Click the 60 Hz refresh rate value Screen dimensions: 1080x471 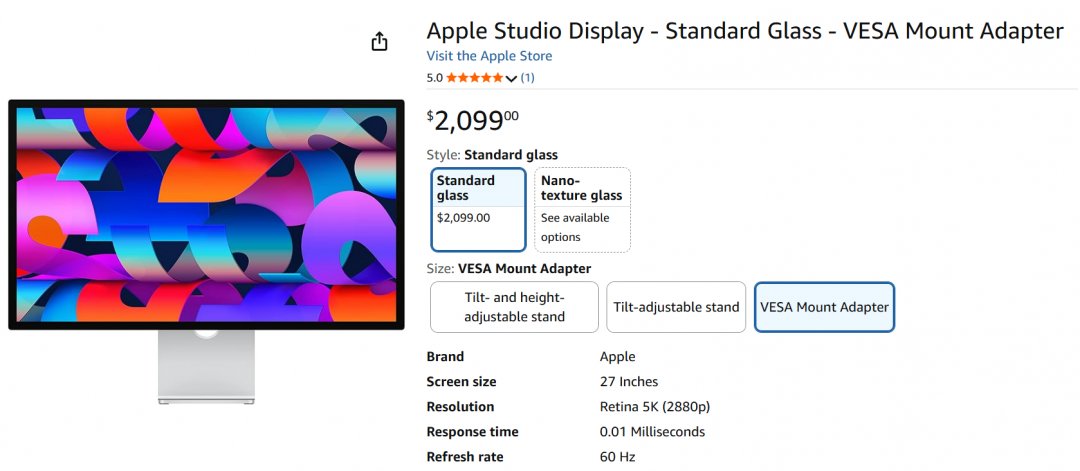[615, 457]
